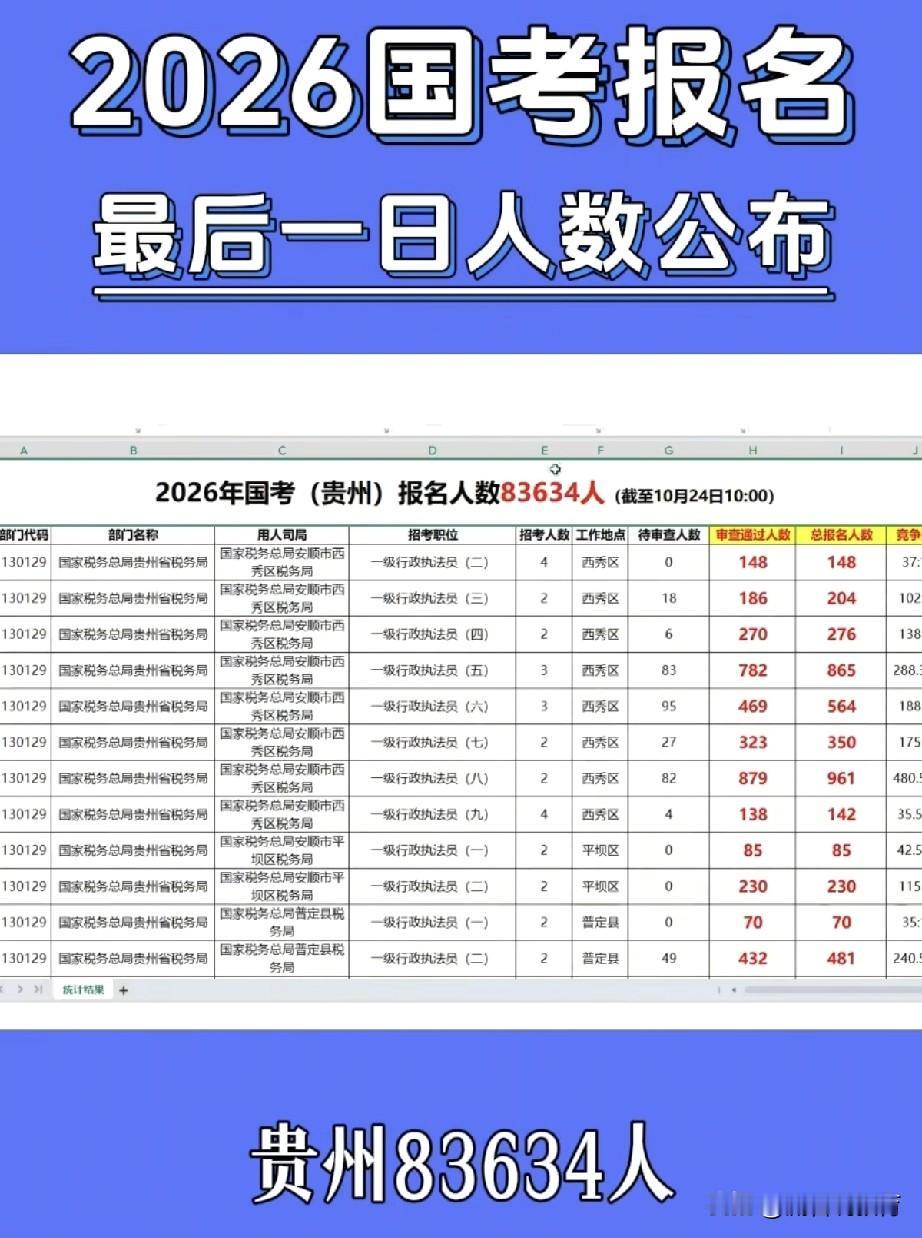
Task: Click pending review cell 49
Action: click(x=669, y=958)
